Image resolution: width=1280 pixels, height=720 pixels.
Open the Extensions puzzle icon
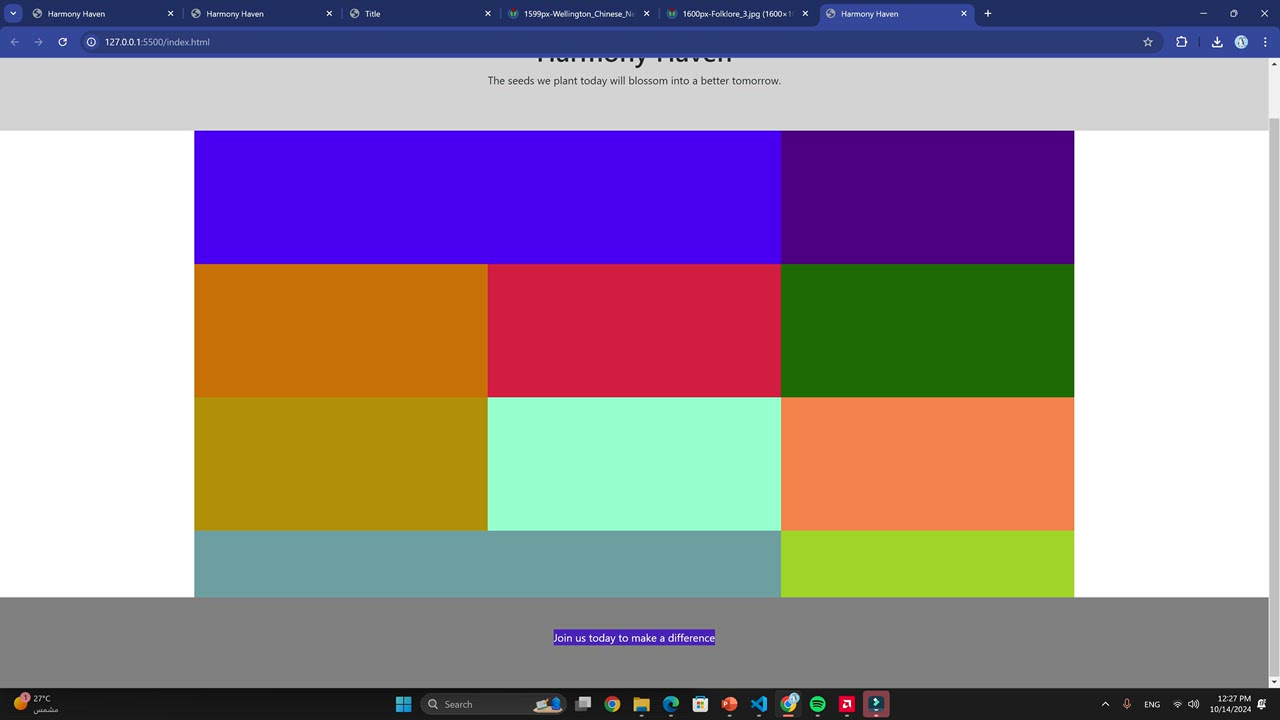pyautogui.click(x=1182, y=42)
